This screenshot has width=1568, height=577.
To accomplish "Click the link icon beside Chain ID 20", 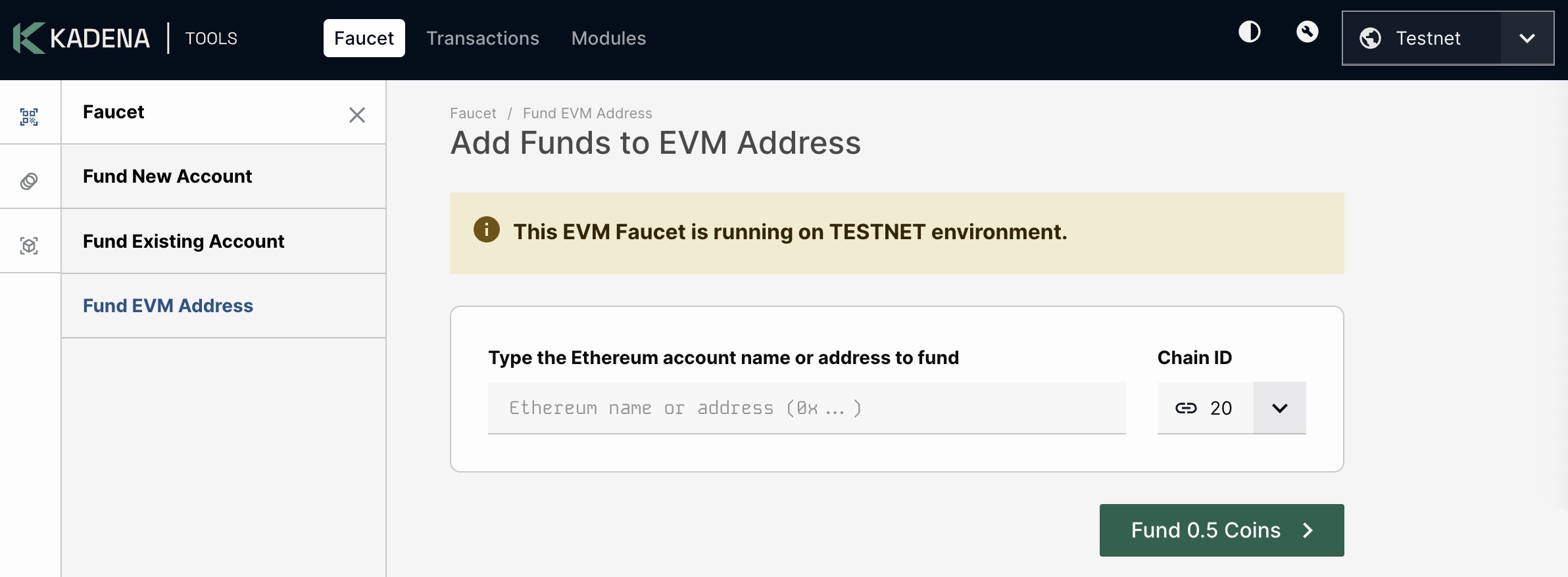I will [1187, 407].
